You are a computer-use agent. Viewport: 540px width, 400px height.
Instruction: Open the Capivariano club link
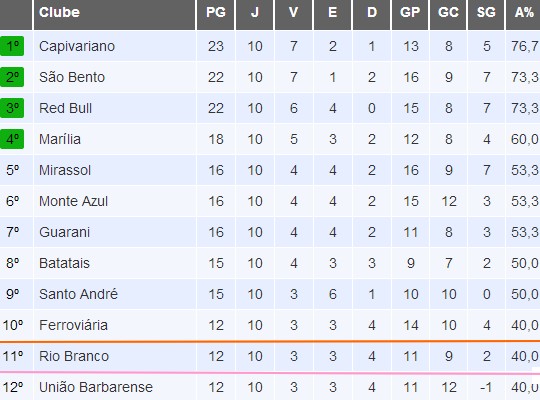77,46
